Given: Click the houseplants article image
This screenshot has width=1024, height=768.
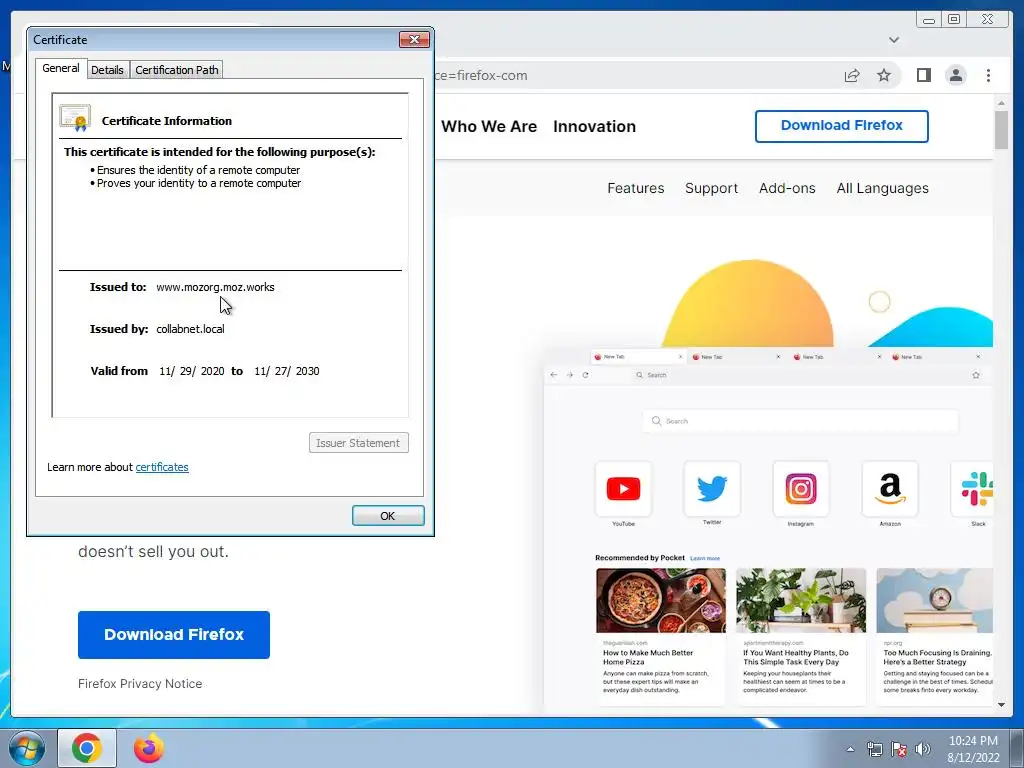Looking at the screenshot, I should 801,600.
